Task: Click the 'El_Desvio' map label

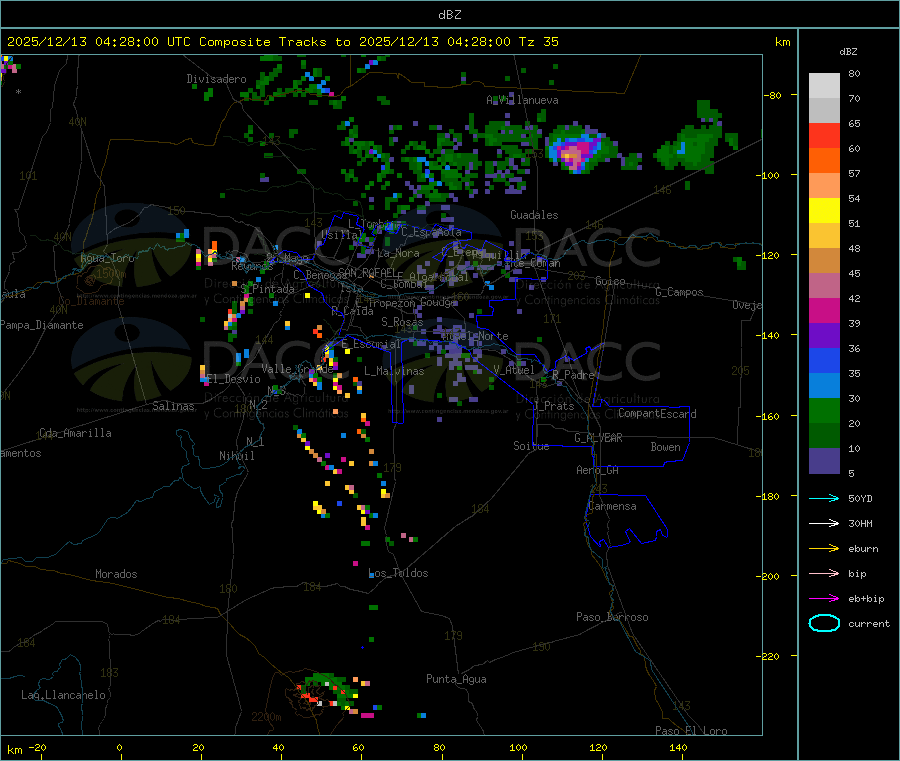Action: coord(234,379)
